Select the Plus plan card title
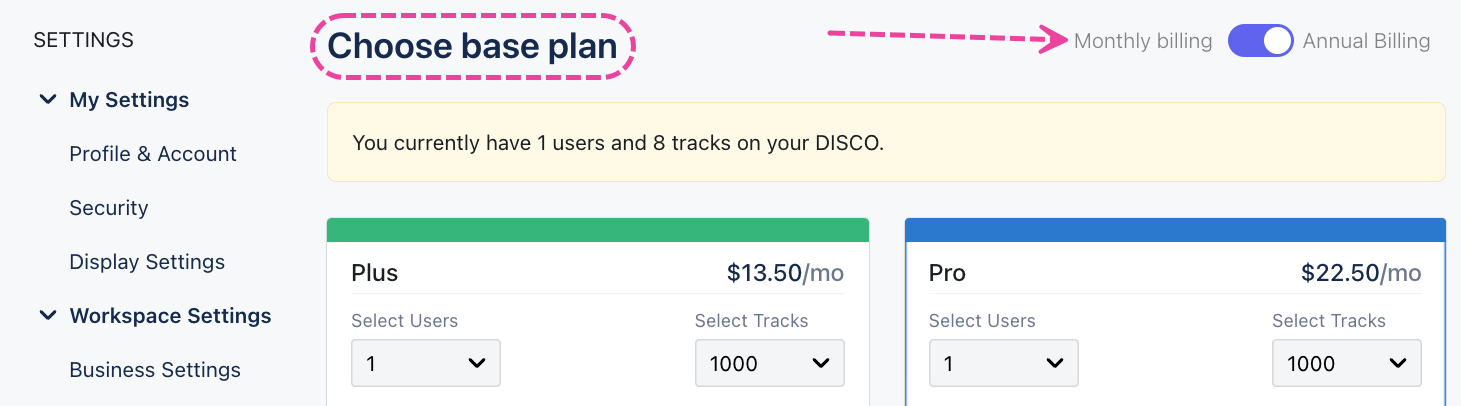 (x=375, y=273)
